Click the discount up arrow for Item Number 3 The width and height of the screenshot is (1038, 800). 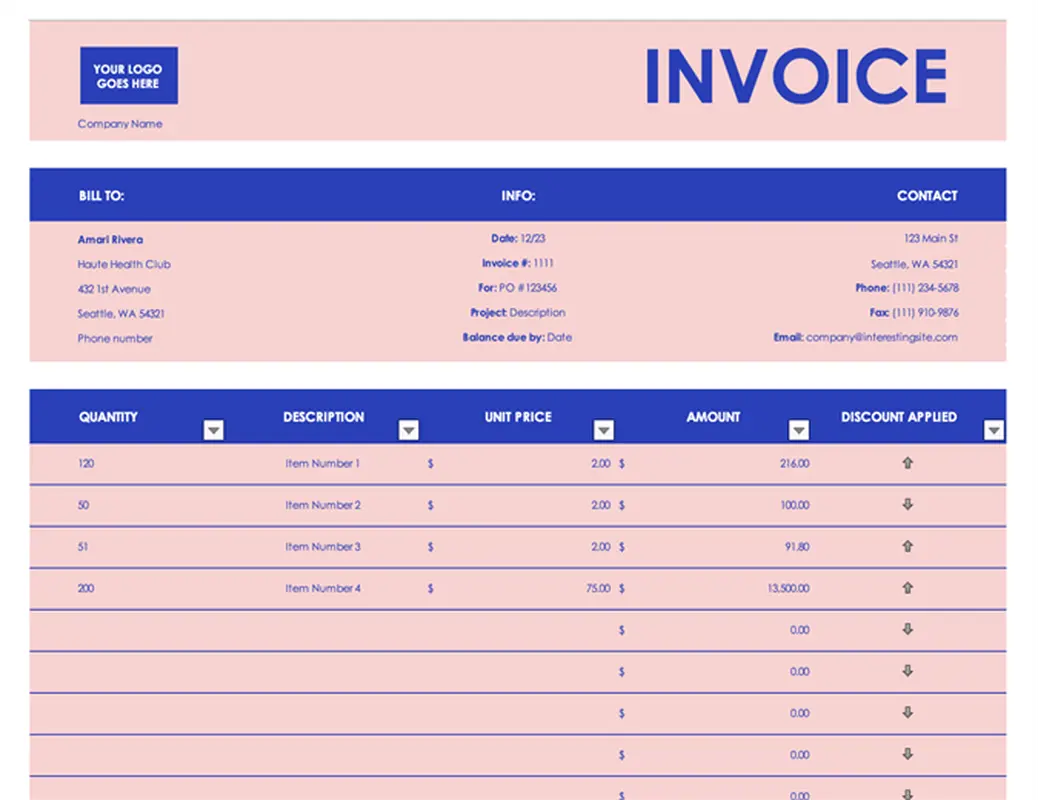click(907, 547)
